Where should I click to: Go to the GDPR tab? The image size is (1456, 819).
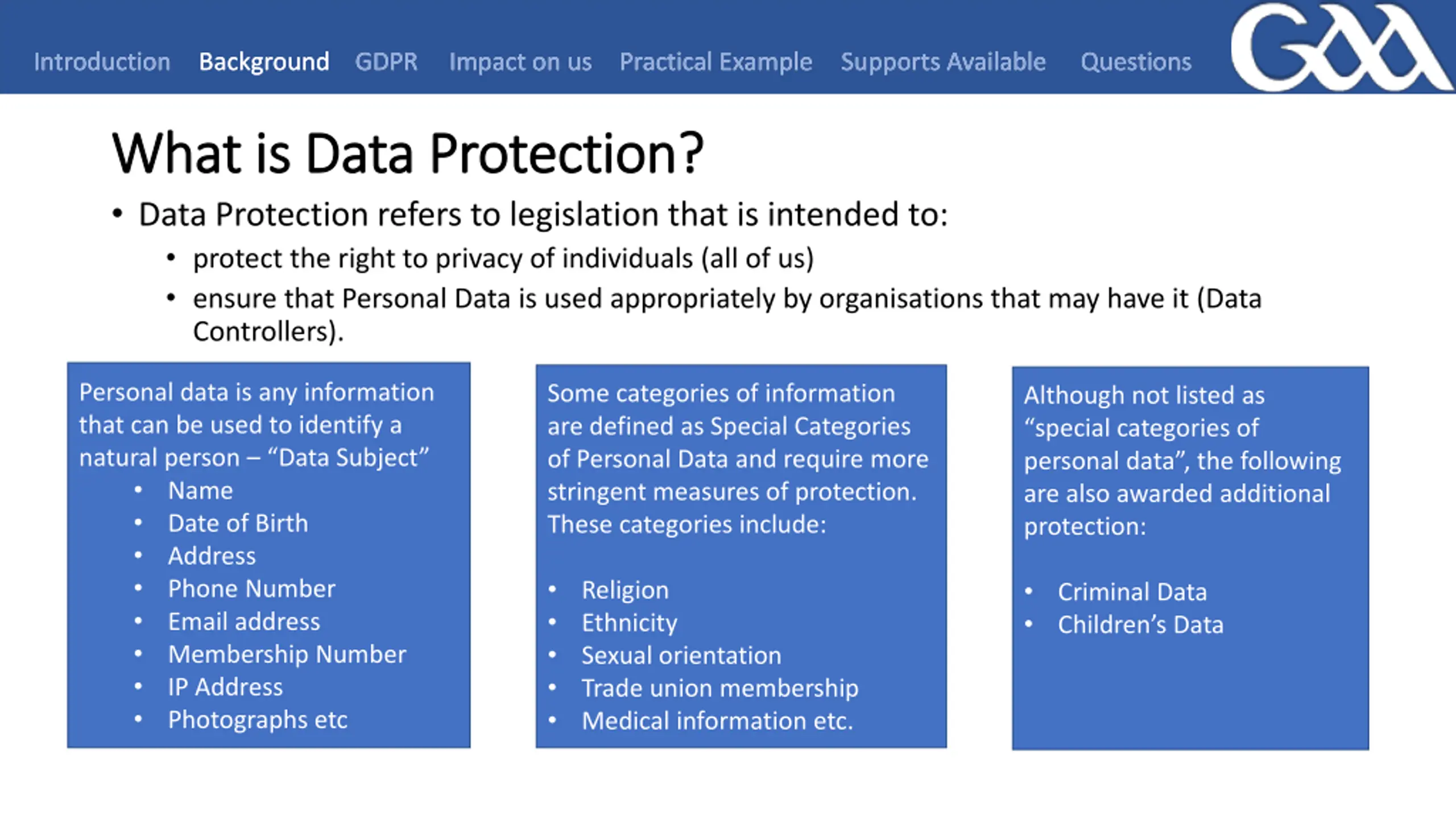pos(386,61)
